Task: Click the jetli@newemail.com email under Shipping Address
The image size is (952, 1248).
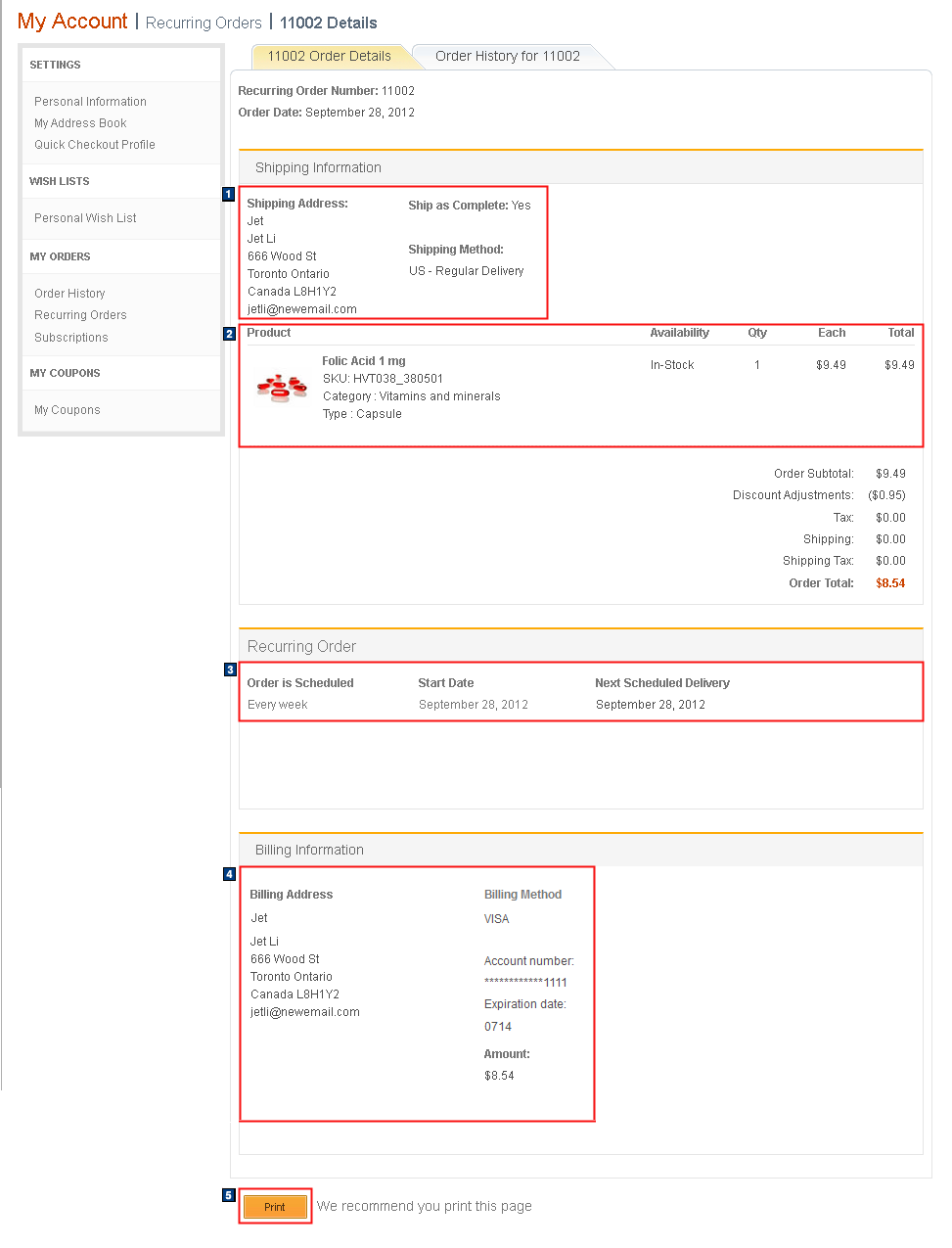Action: point(301,308)
